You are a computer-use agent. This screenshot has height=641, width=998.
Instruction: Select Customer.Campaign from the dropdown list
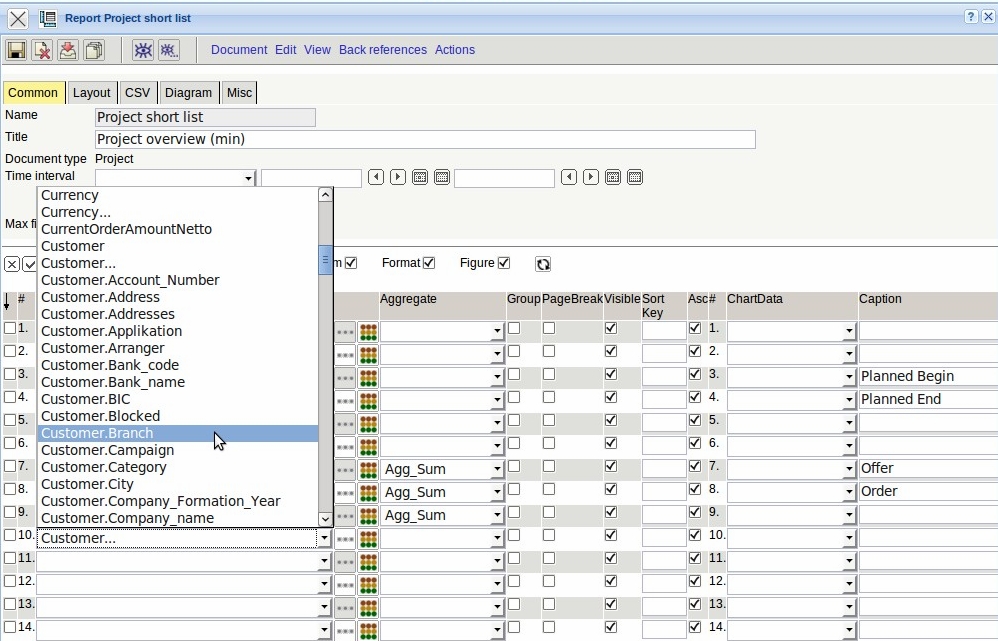(x=108, y=450)
